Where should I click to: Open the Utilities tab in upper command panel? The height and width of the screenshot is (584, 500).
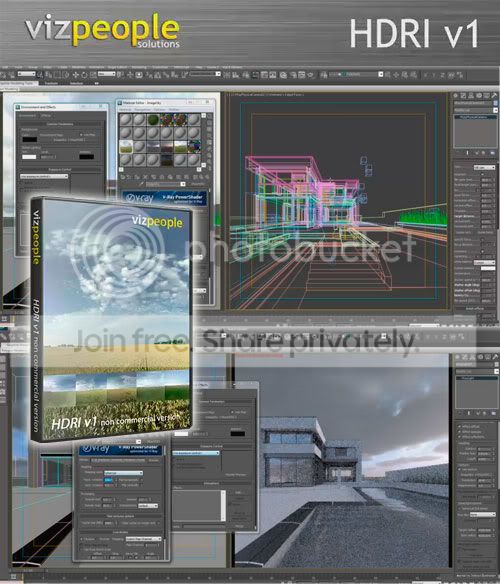tap(494, 95)
